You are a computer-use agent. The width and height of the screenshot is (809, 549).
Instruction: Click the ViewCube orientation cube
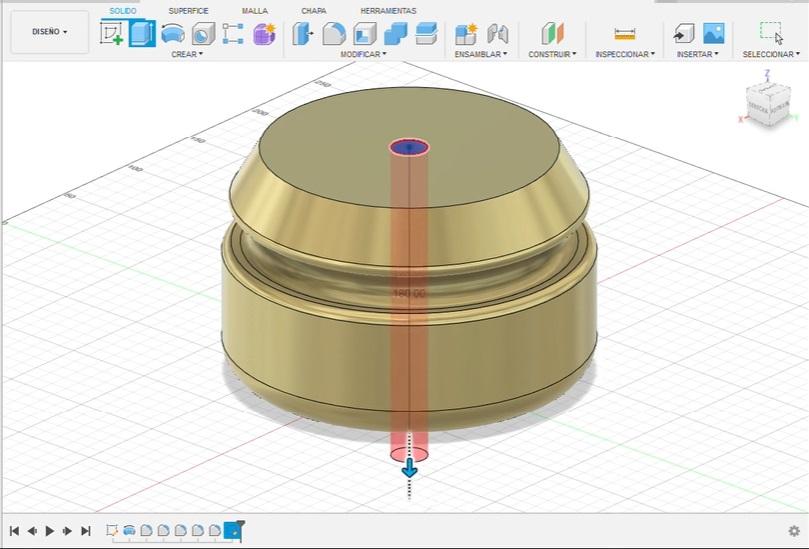pyautogui.click(x=768, y=105)
